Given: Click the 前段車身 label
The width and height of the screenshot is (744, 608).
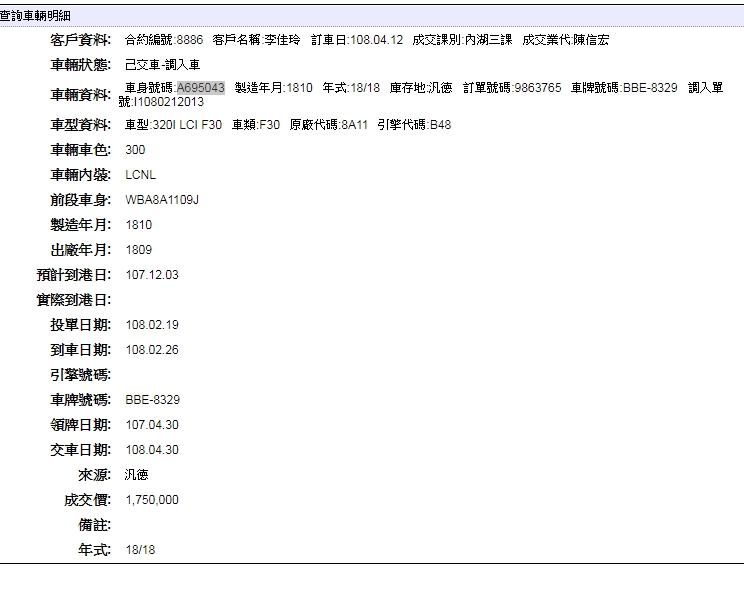Looking at the screenshot, I should point(81,200).
